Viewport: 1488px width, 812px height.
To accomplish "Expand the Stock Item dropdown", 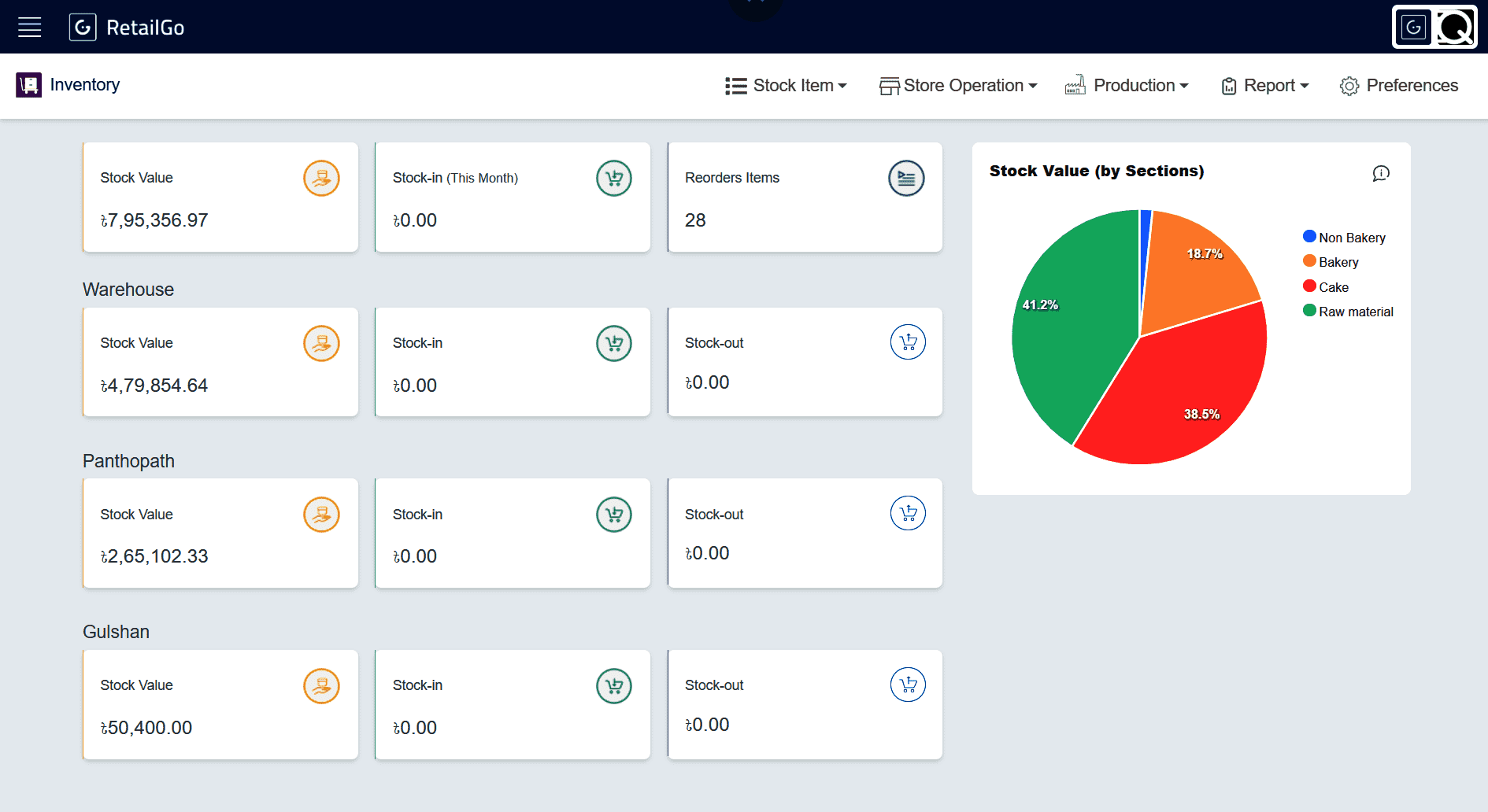I will click(x=786, y=86).
